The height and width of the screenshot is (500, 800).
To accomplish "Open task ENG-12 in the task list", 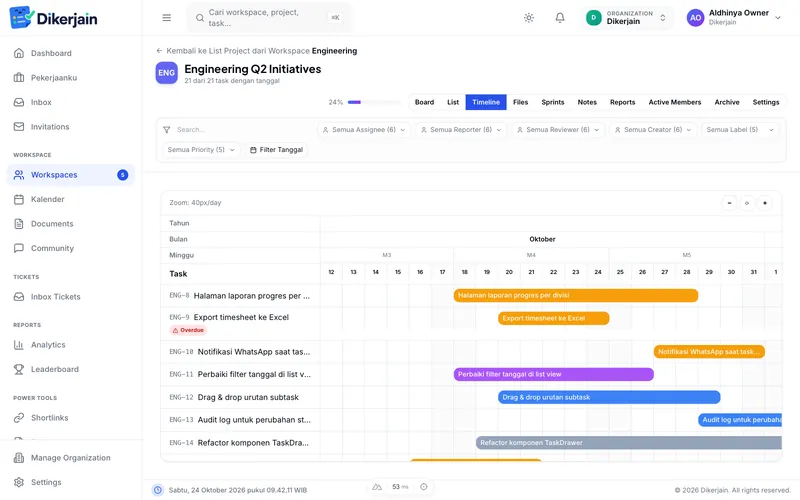I will (240, 397).
